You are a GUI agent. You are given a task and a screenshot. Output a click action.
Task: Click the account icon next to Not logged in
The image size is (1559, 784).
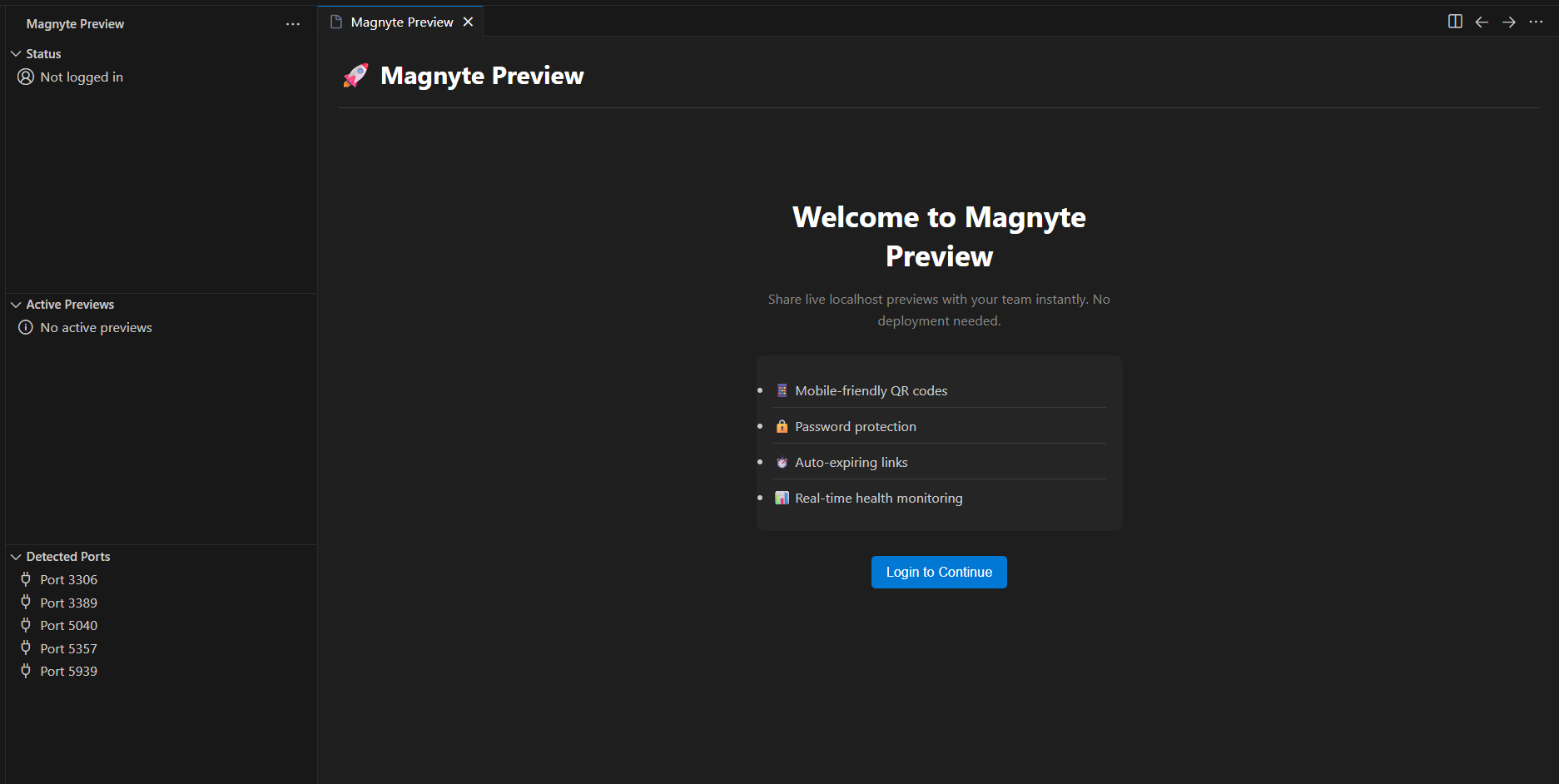[x=25, y=77]
